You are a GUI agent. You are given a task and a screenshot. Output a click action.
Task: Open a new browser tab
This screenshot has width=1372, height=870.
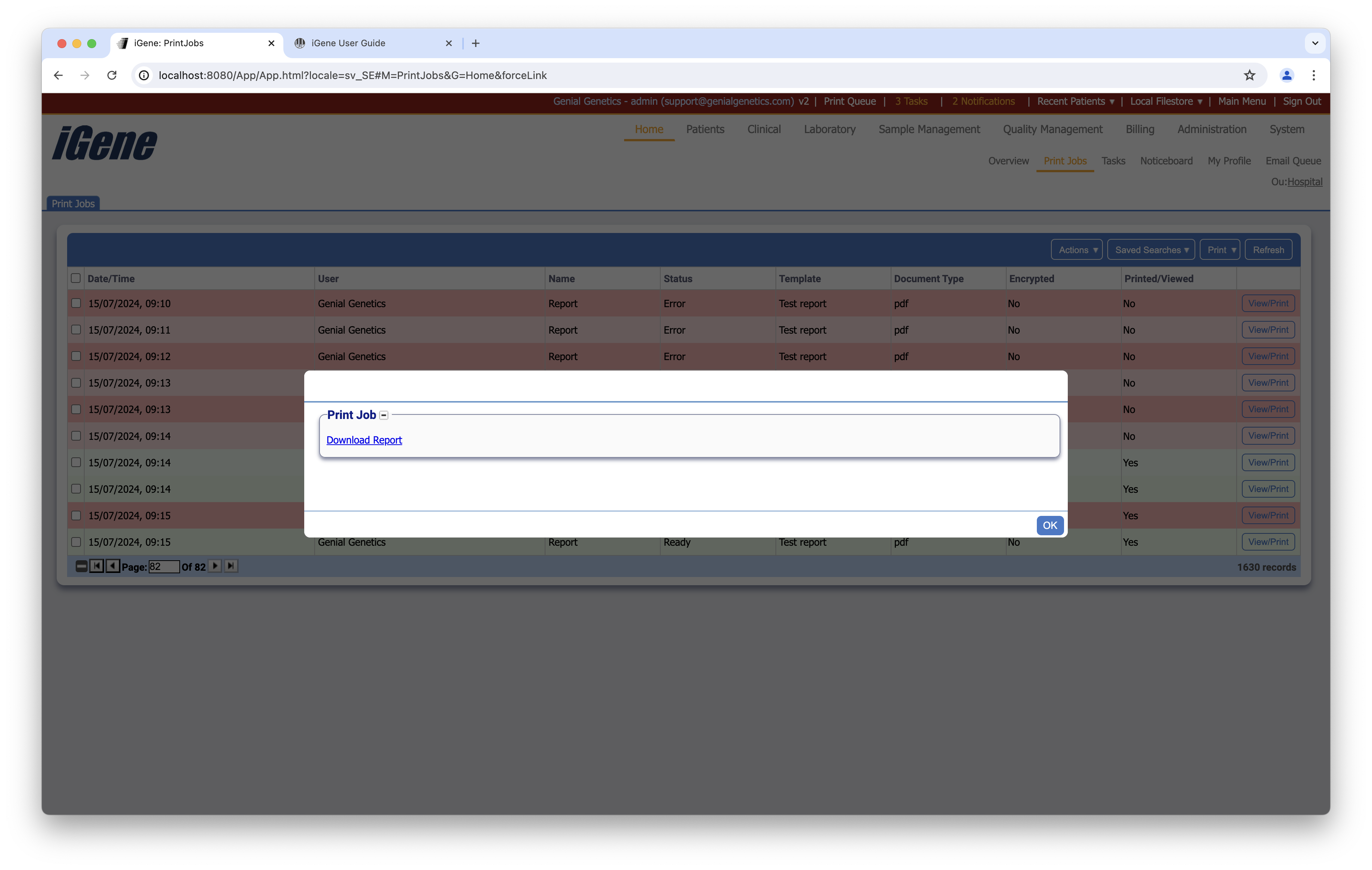(476, 43)
